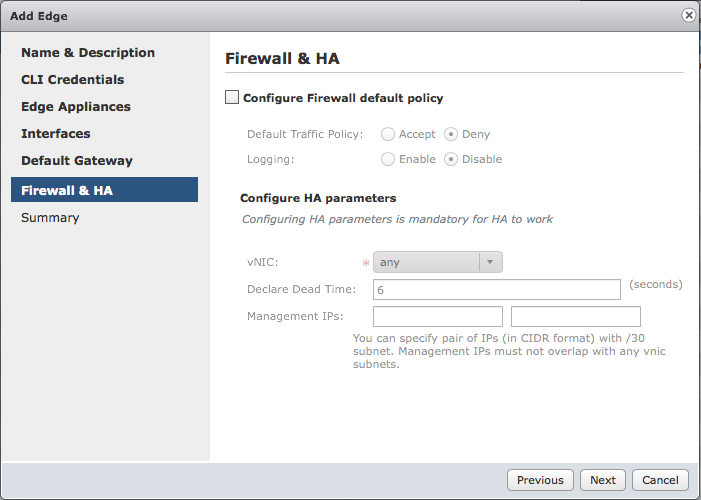Enable Configure Firewall default policy checkbox
The height and width of the screenshot is (500, 701).
coord(232,97)
